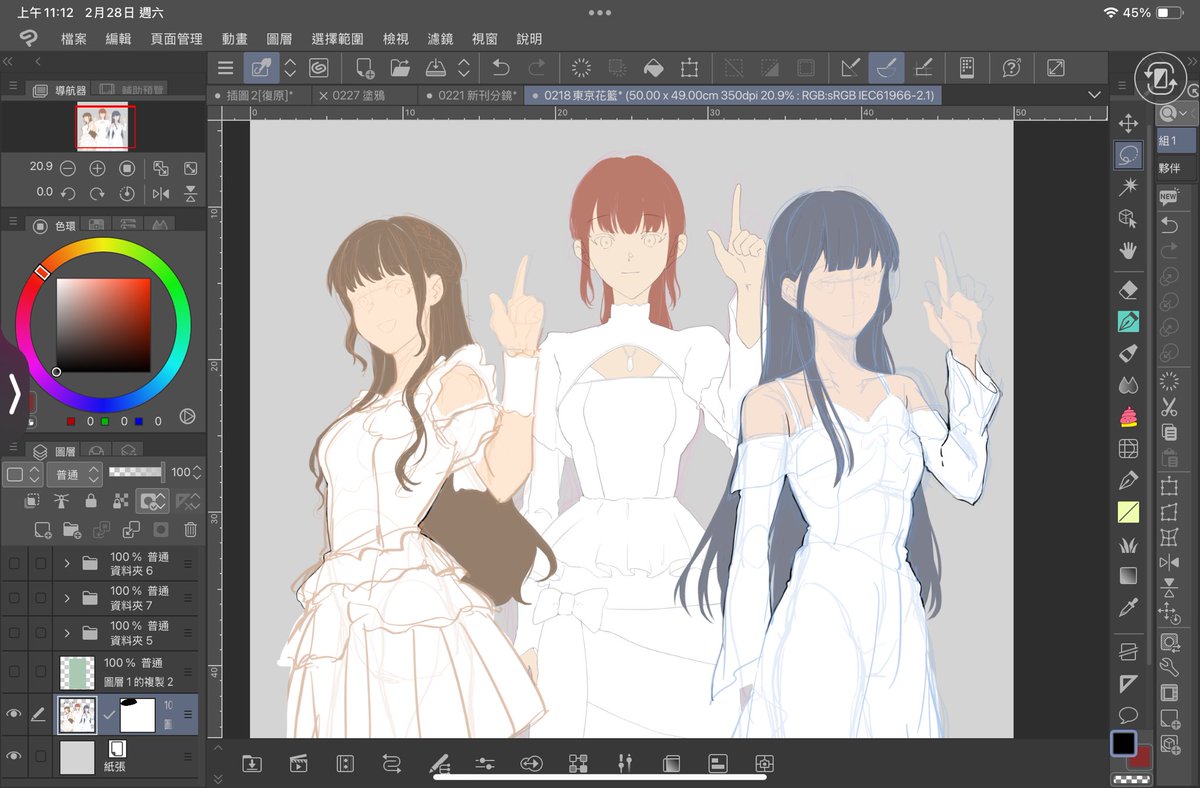The image size is (1200, 788).
Task: Click the Save download icon in command bar
Action: 436,68
